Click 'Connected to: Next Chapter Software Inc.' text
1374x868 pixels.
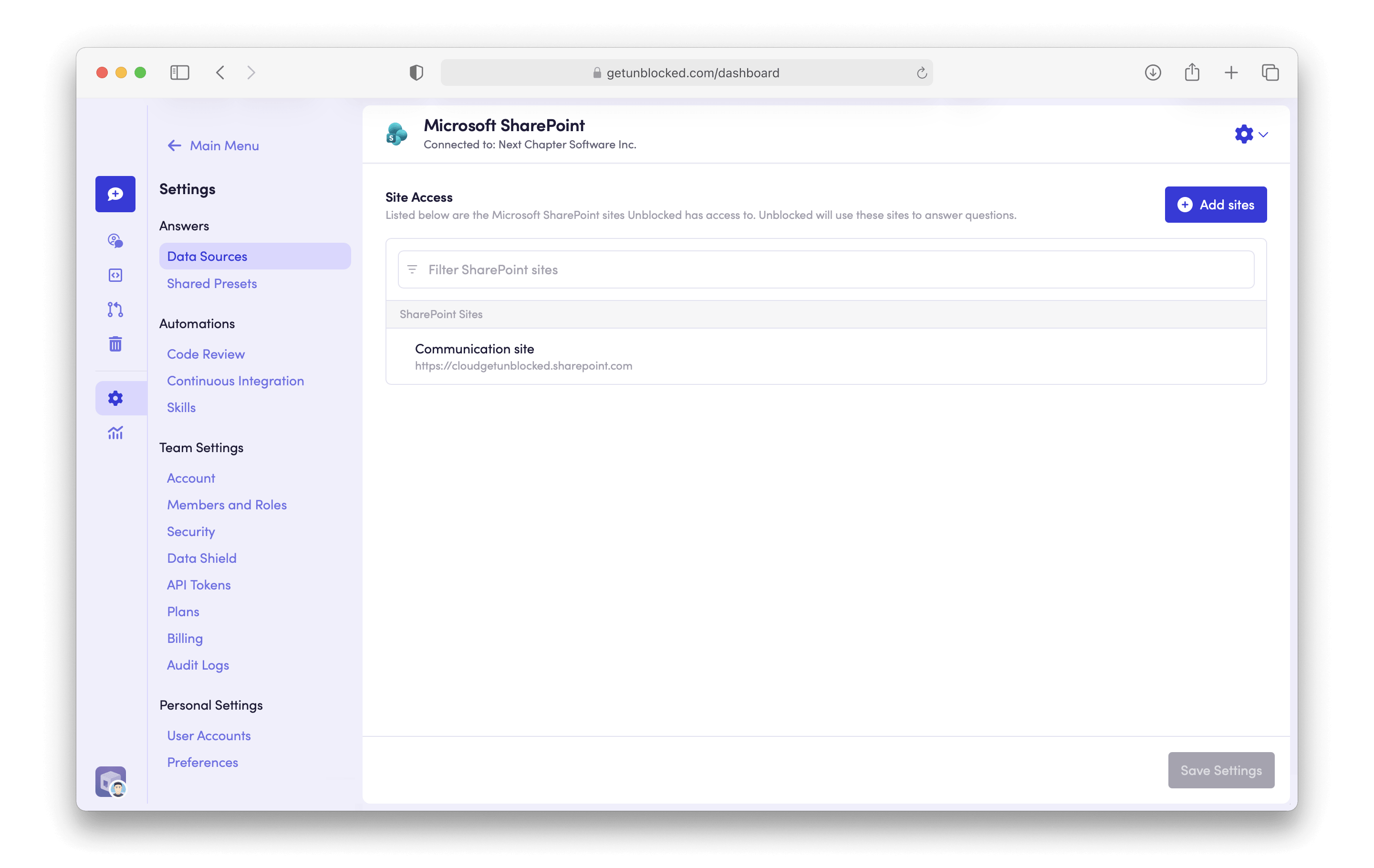pyautogui.click(x=530, y=145)
